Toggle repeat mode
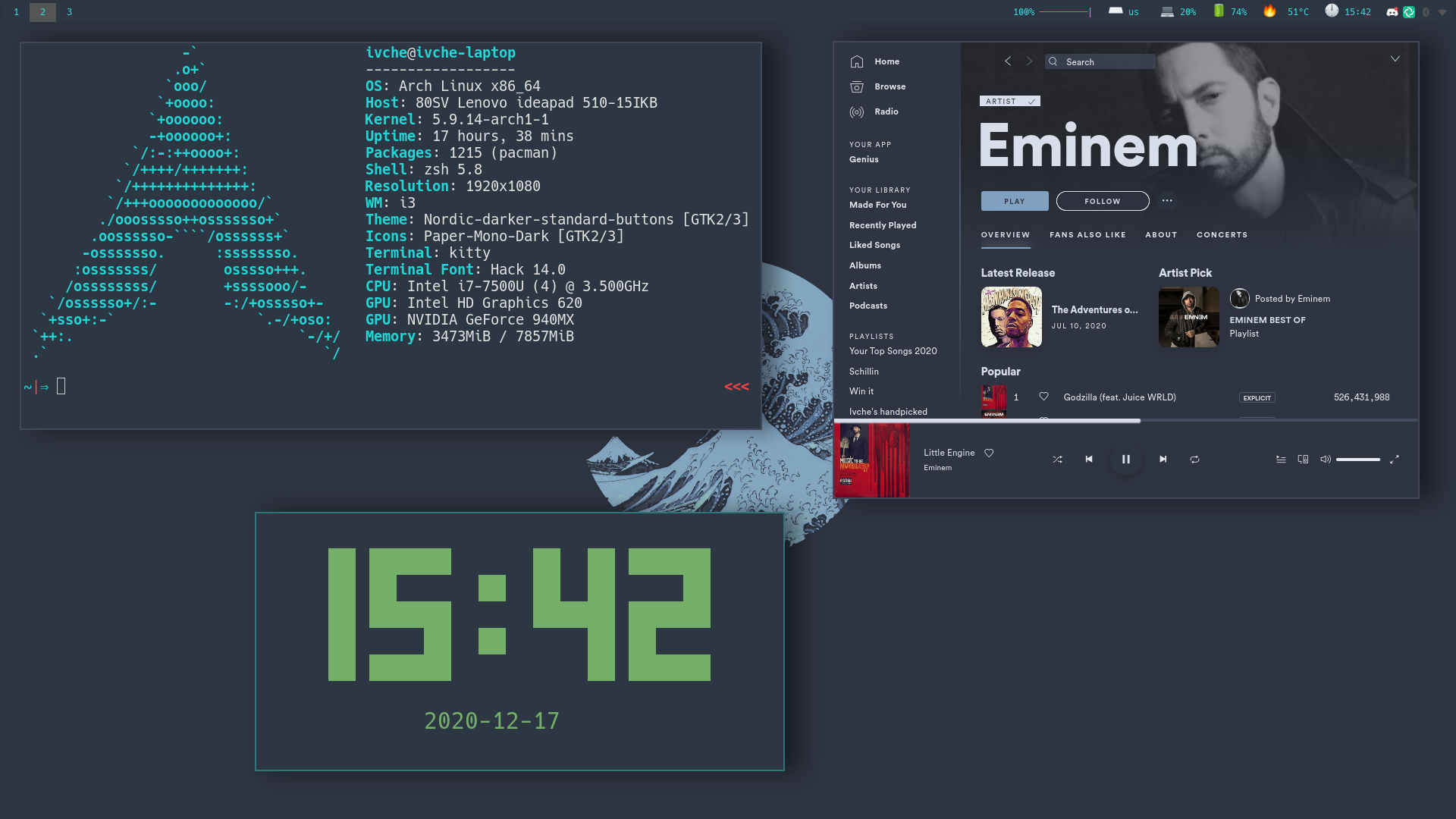1456x819 pixels. click(x=1194, y=460)
